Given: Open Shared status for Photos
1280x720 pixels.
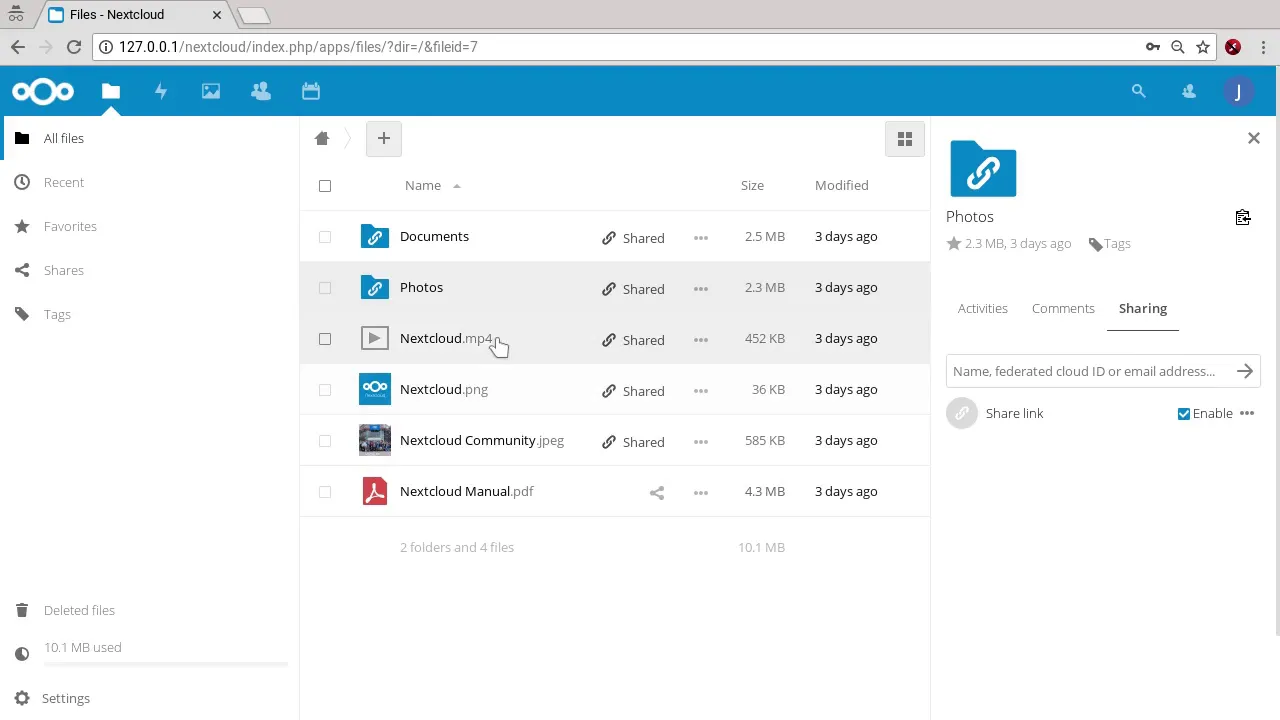Looking at the screenshot, I should [x=633, y=289].
